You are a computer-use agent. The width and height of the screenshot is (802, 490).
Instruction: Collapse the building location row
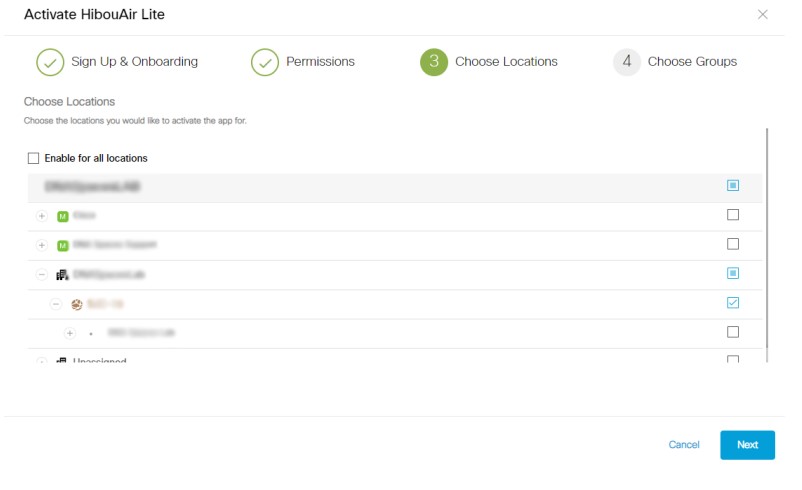[41, 275]
